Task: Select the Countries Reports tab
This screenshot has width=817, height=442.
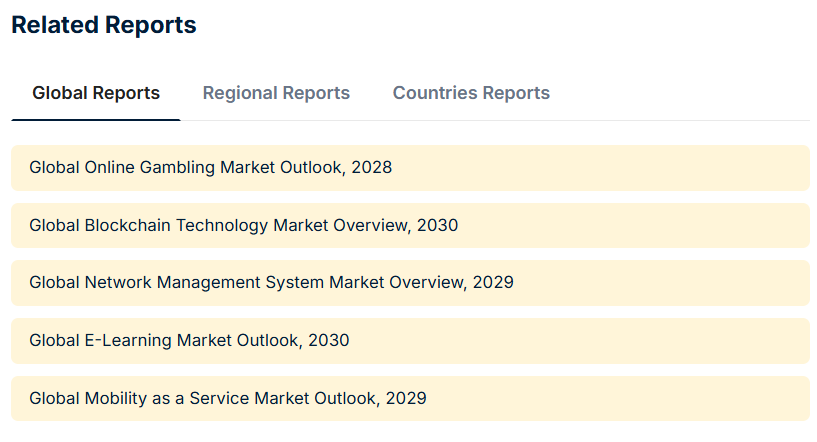Action: pos(471,93)
